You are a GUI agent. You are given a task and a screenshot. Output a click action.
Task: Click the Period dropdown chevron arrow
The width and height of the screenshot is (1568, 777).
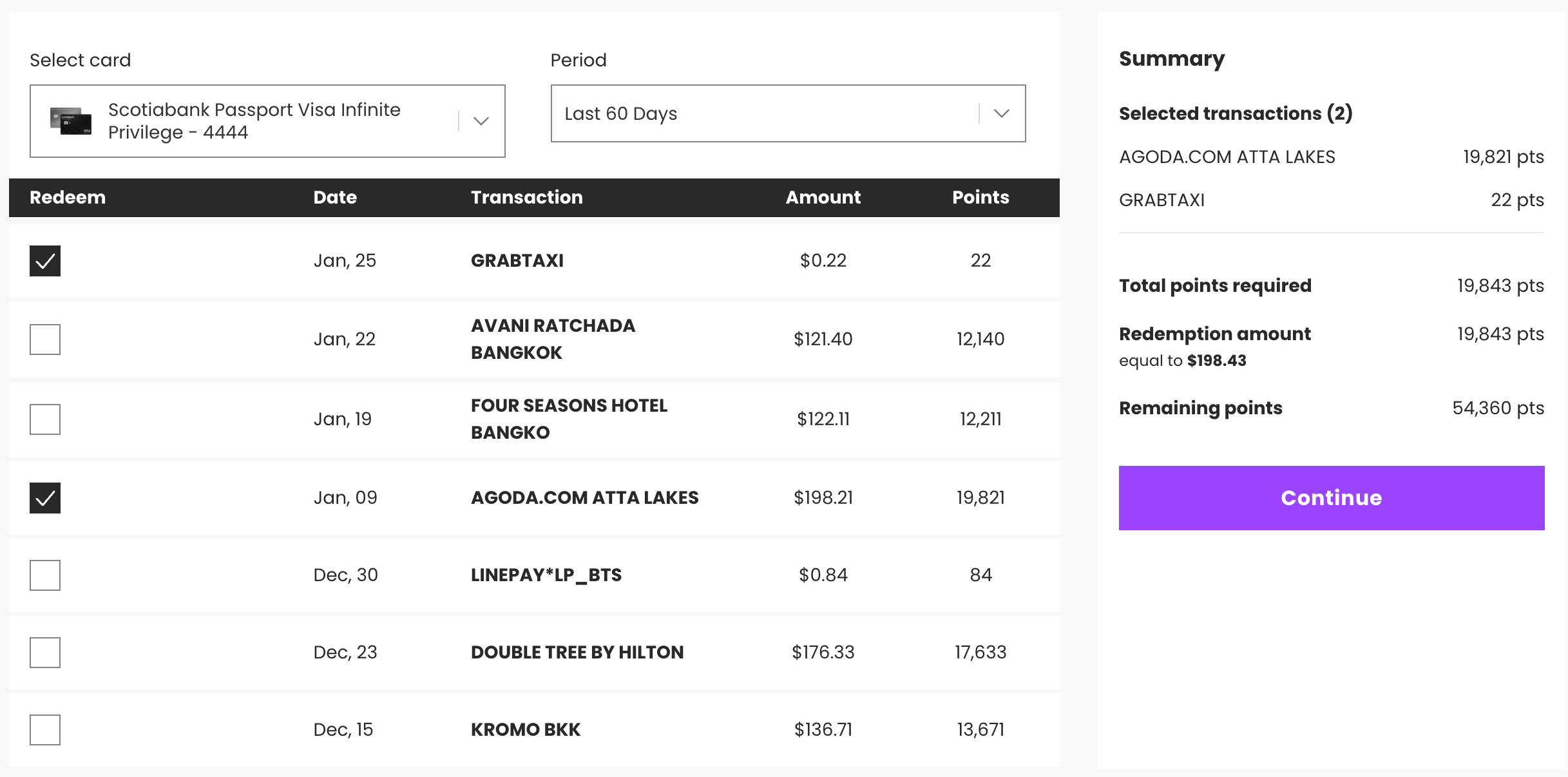1001,113
